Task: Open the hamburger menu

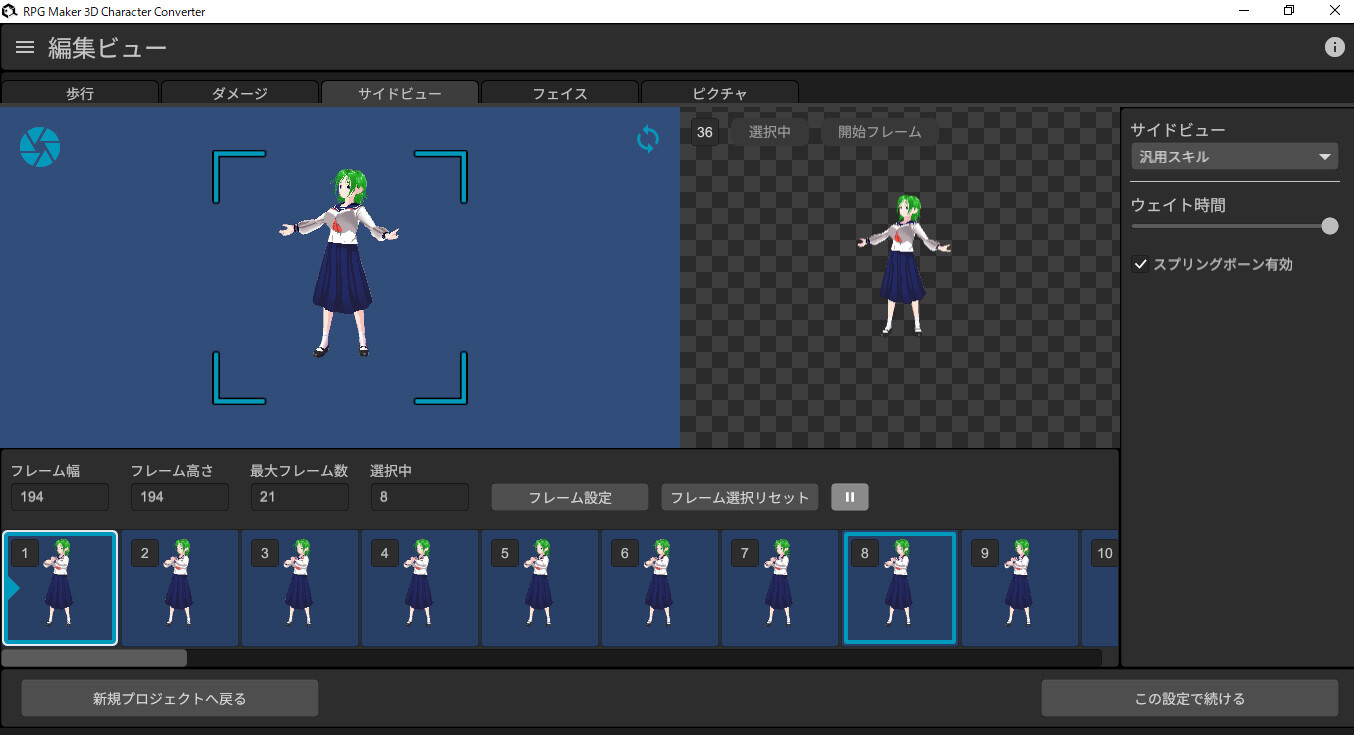Action: (x=24, y=46)
